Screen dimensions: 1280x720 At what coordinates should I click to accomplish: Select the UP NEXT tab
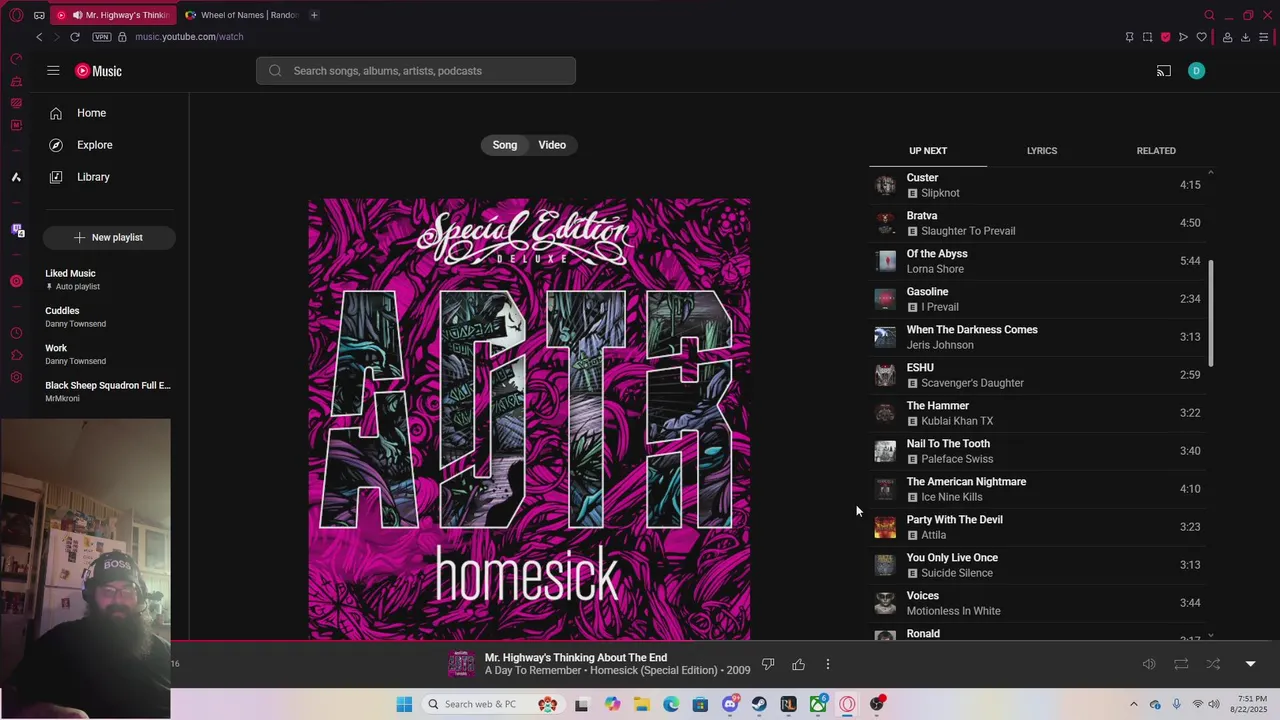[928, 151]
